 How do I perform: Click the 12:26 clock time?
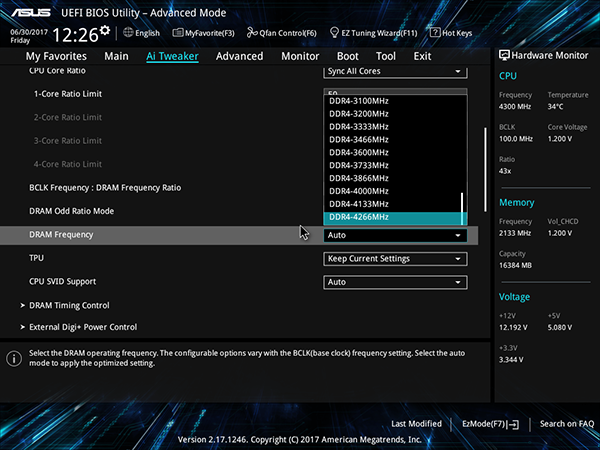point(75,36)
